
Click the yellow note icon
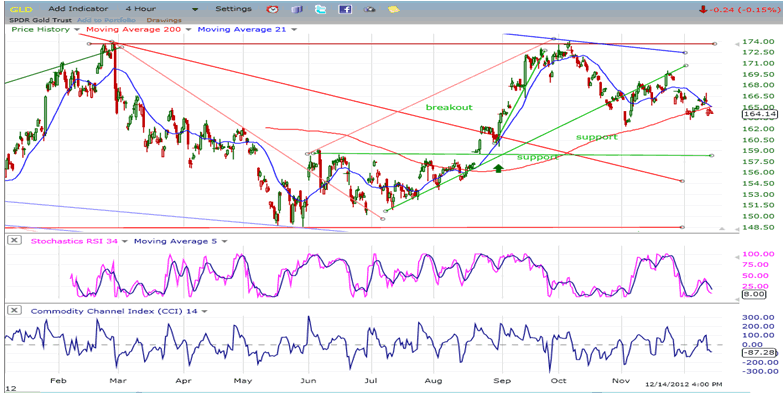[x=393, y=9]
